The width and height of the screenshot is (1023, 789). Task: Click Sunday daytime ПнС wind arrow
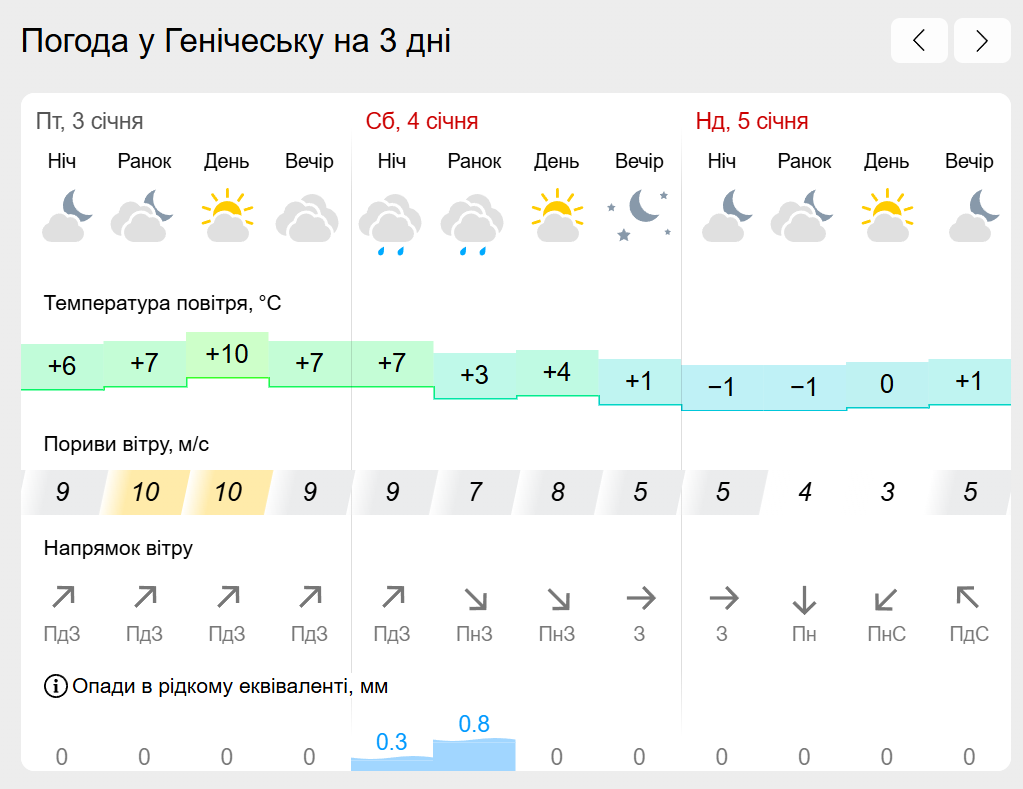886,599
